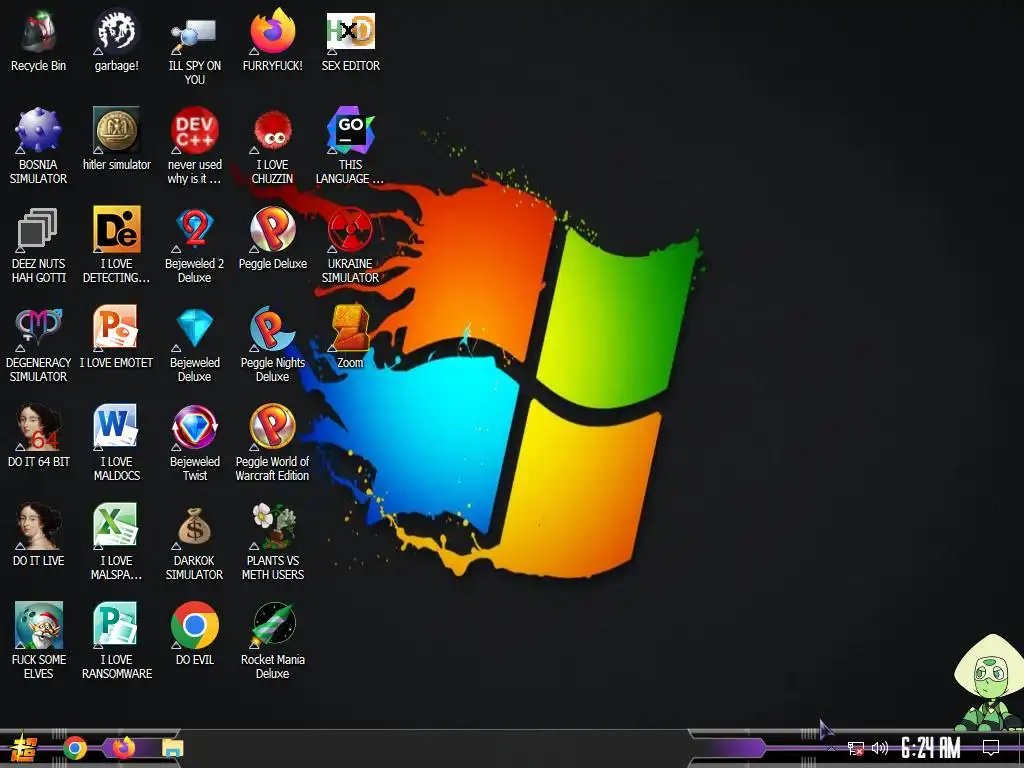Open the "DO IT 64 BIT" shortcut
The height and width of the screenshot is (768, 1024).
point(38,428)
